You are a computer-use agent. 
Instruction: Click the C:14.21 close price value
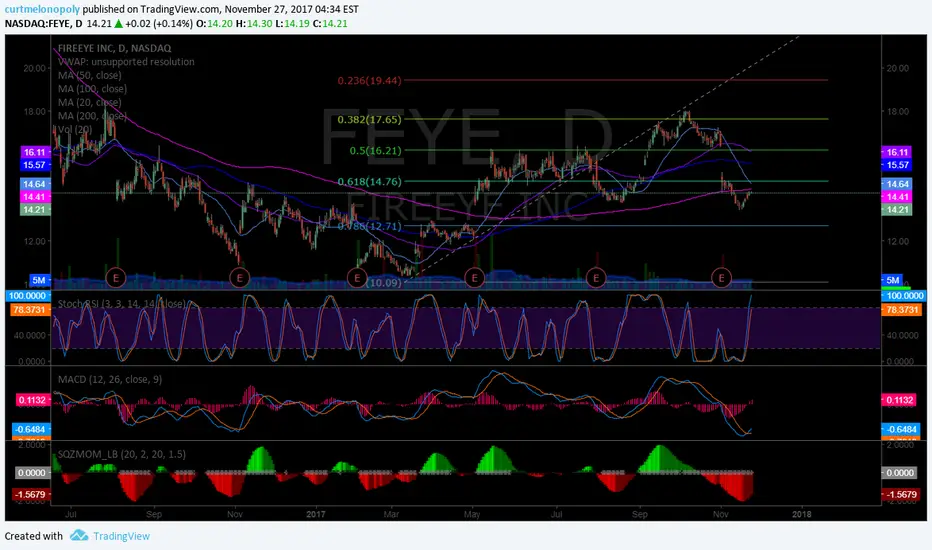tap(330, 24)
